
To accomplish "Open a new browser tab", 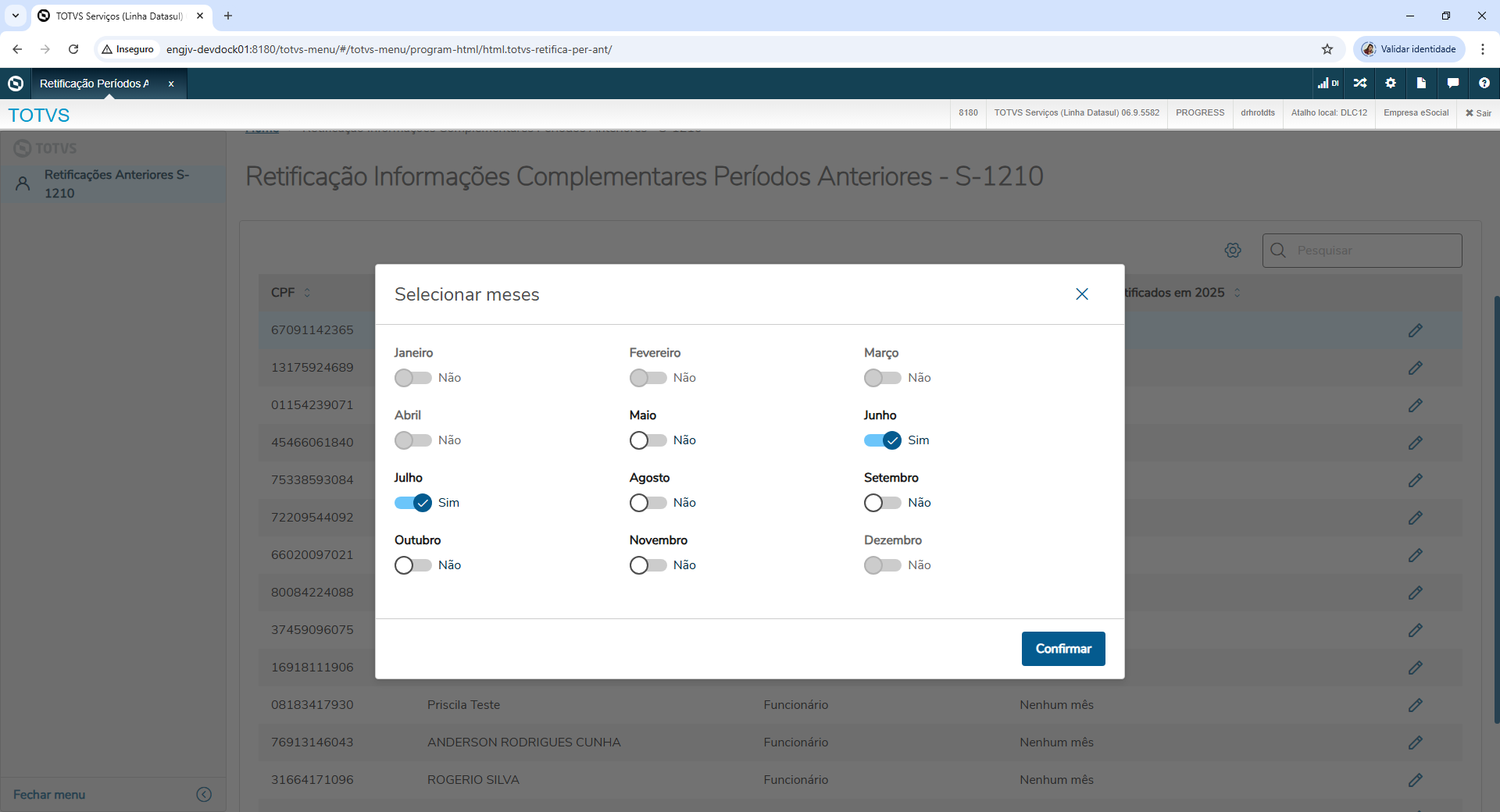I will pyautogui.click(x=228, y=16).
